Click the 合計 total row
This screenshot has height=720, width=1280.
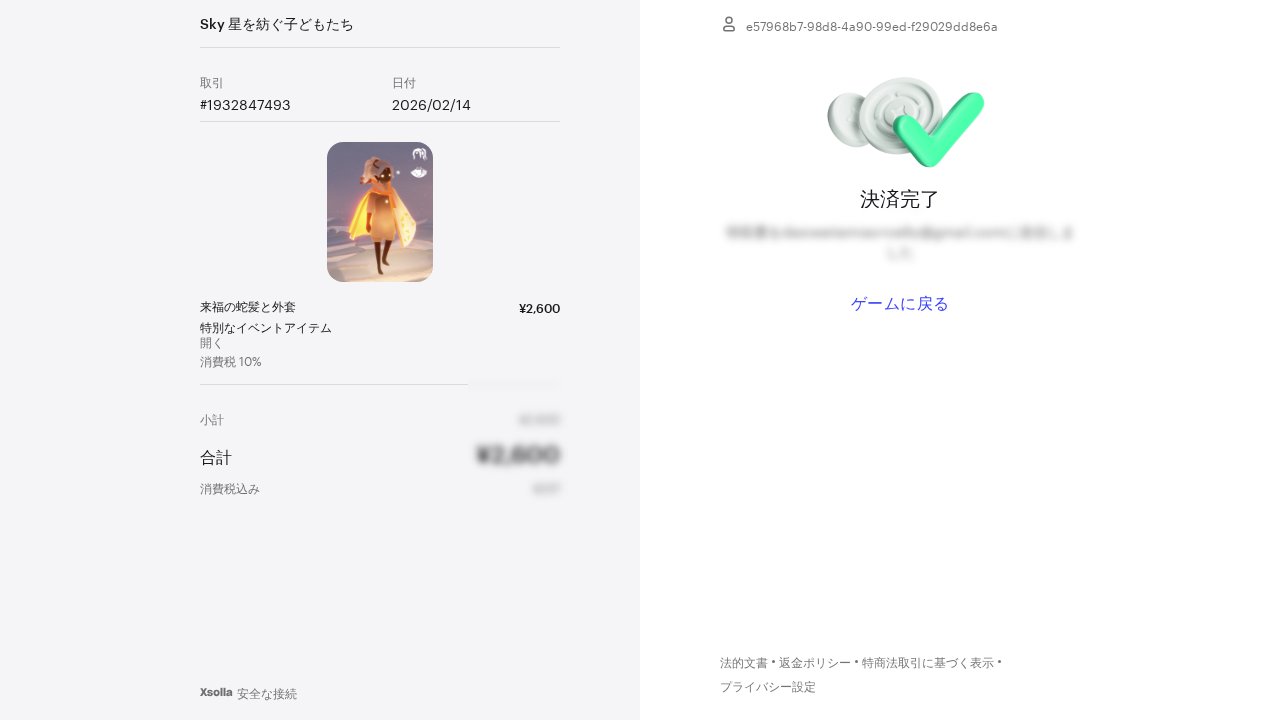380,456
